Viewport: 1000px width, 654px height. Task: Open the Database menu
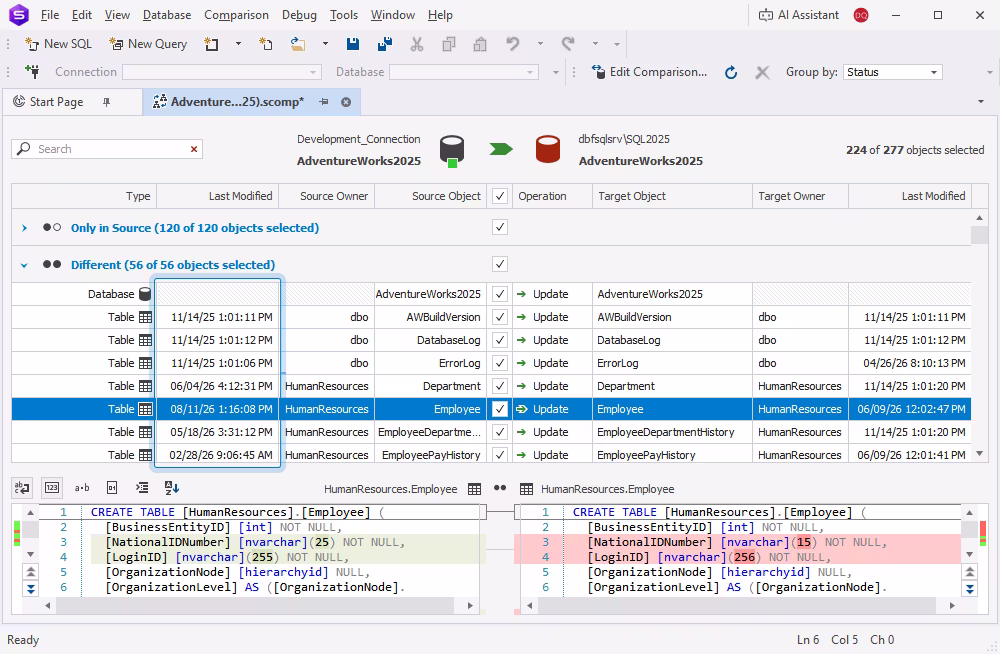click(x=166, y=15)
